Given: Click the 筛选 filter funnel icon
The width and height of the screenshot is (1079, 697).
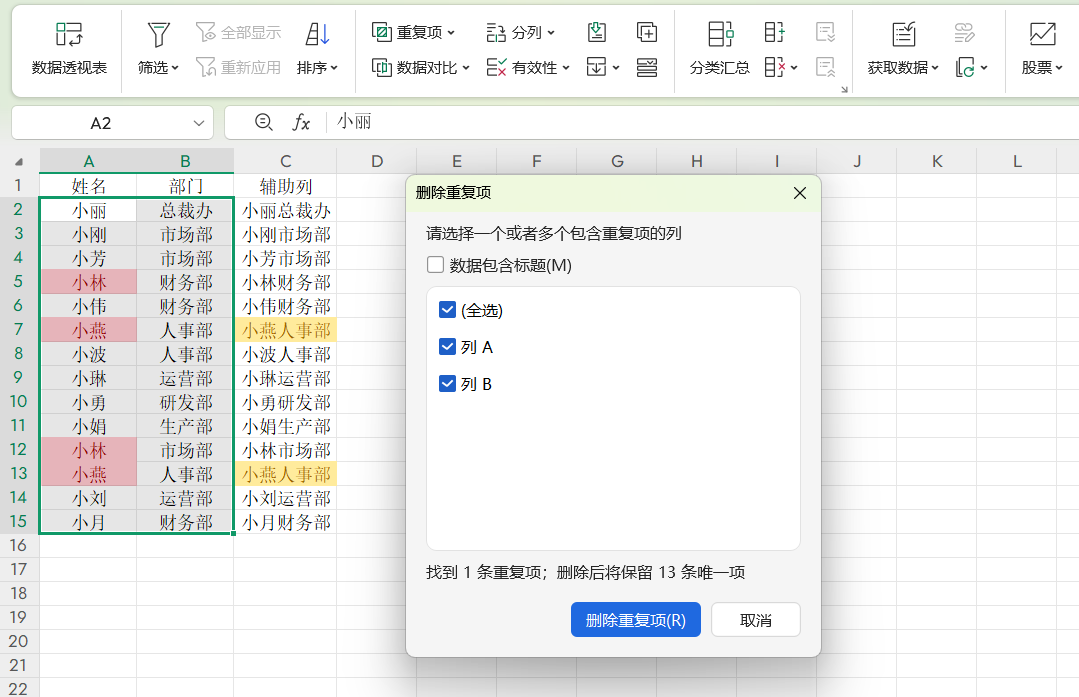Looking at the screenshot, I should (158, 35).
